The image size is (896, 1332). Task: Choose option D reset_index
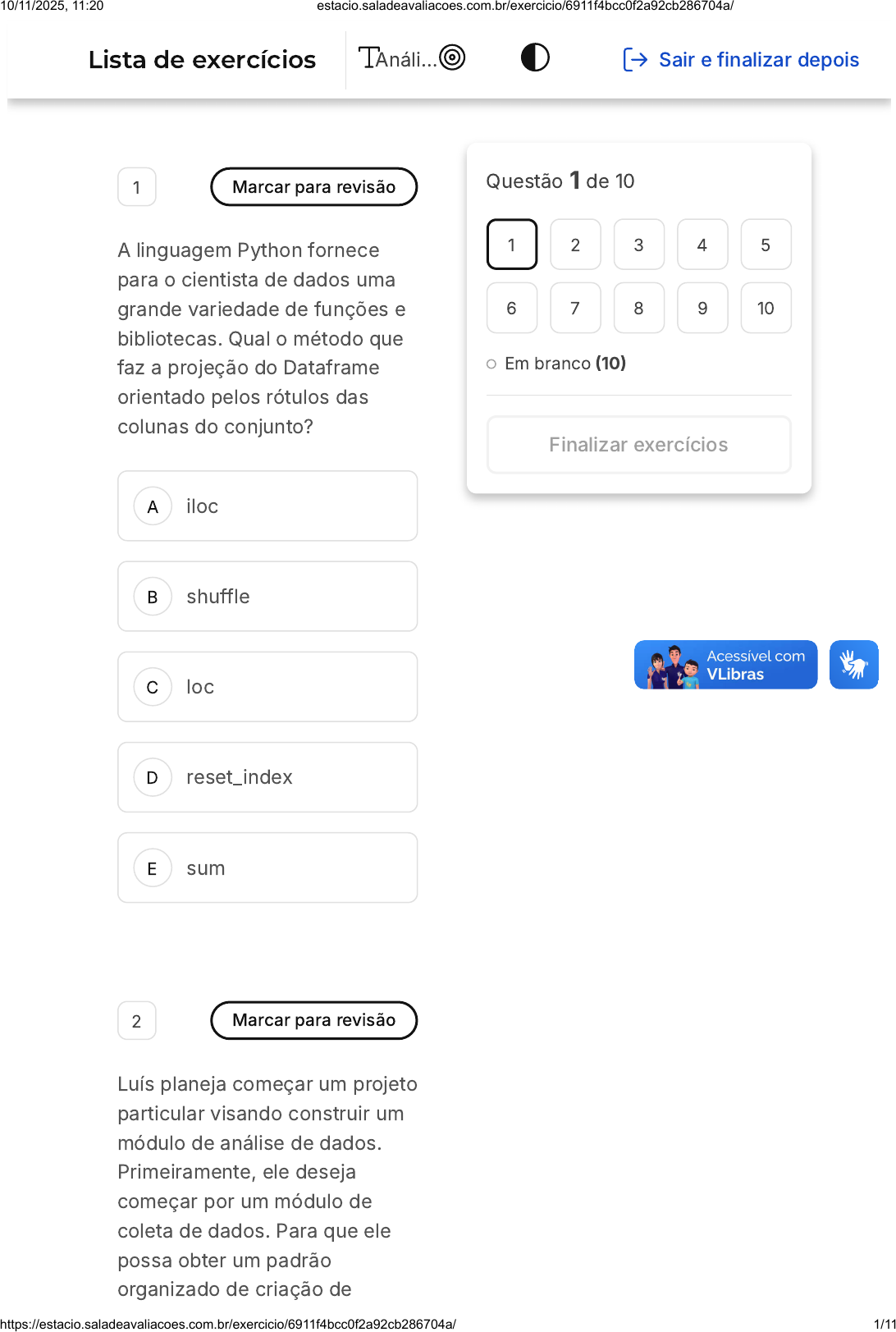(x=267, y=777)
